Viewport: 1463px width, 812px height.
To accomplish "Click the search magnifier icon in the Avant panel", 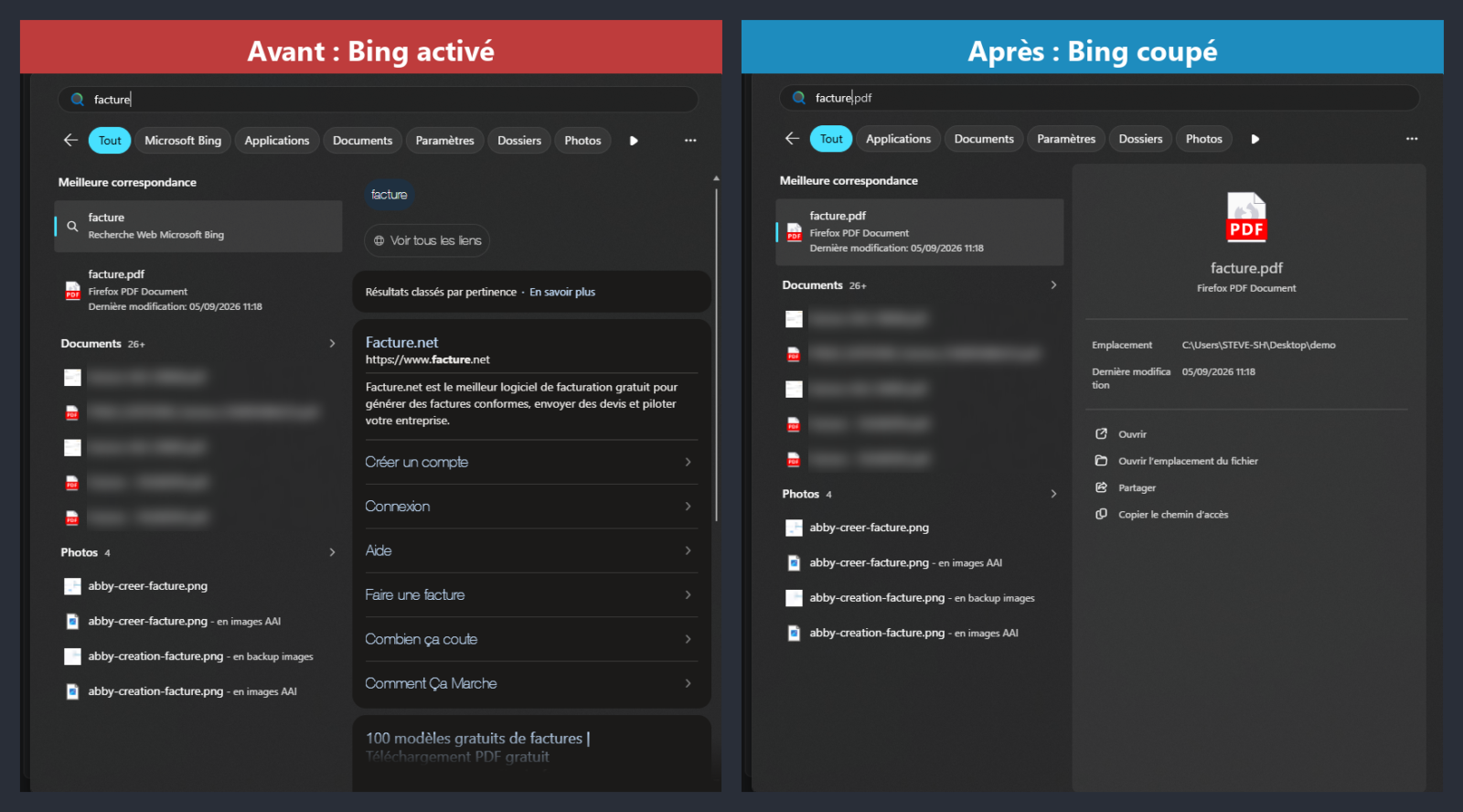I will click(78, 100).
